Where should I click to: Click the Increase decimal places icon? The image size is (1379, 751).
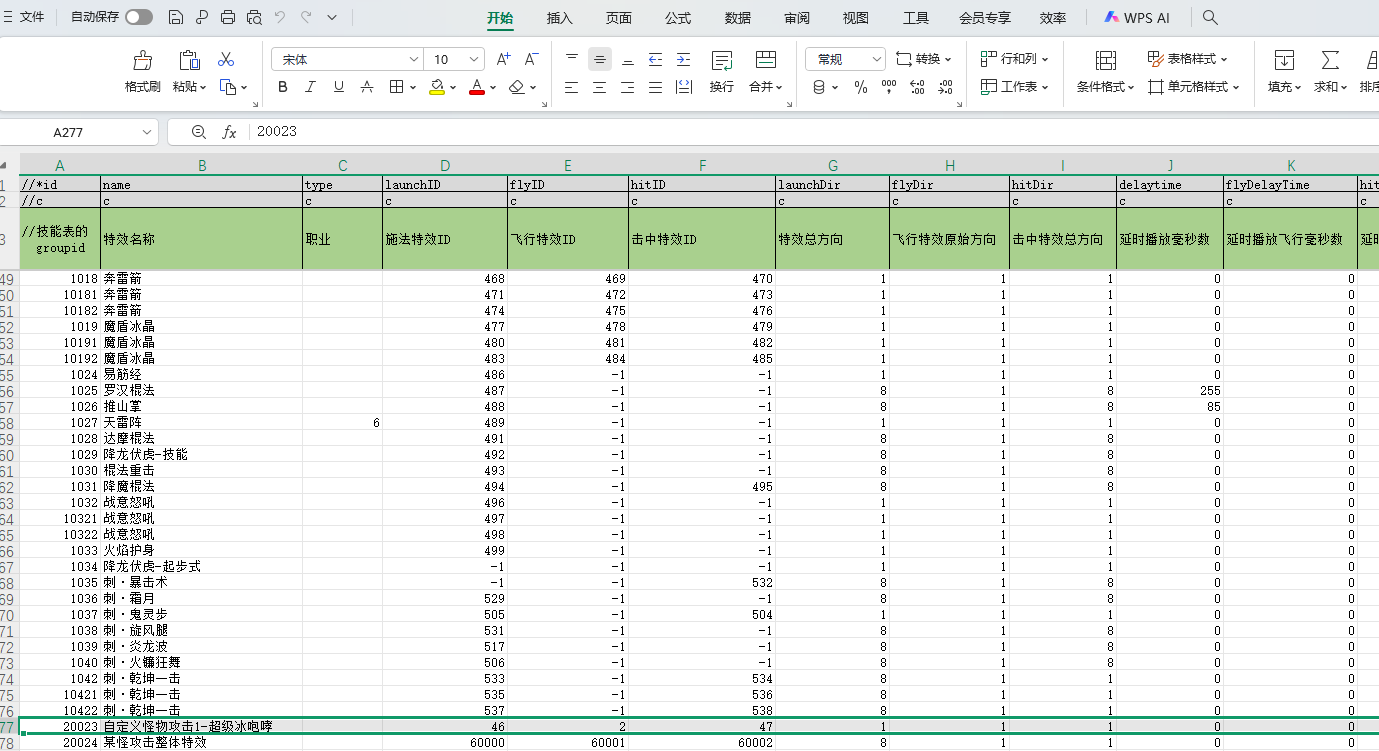(x=917, y=87)
